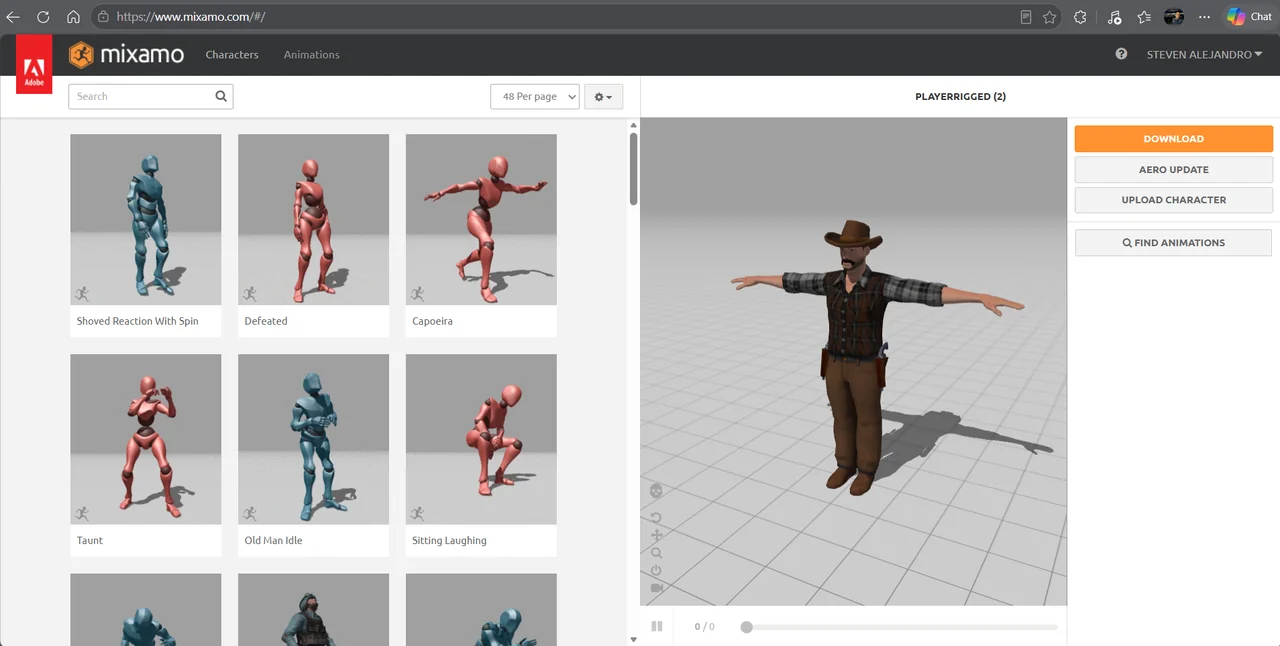Select the viewport zoom magnifier icon
This screenshot has width=1280, height=646.
pos(656,552)
